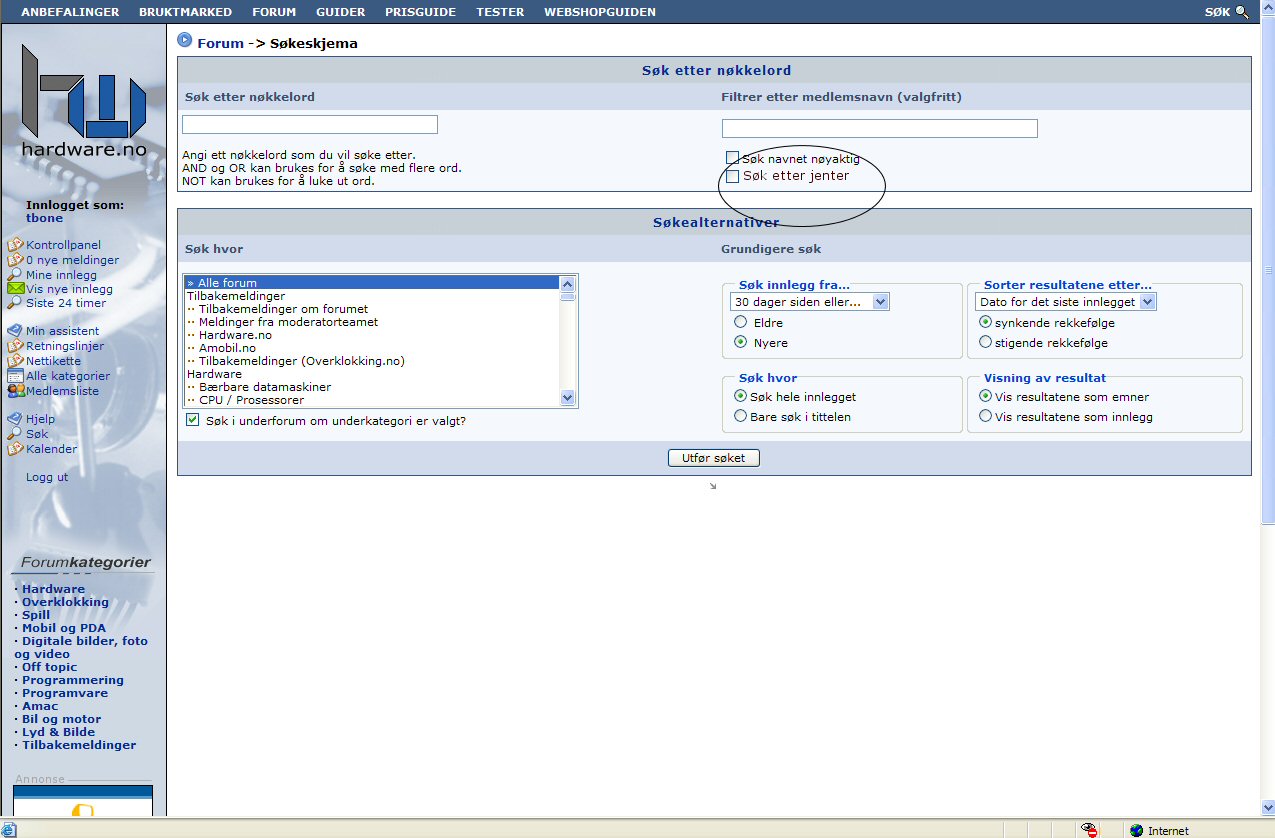Click the Filtrer etter medlemsnavn input field
The height and width of the screenshot is (838, 1275).
880,128
